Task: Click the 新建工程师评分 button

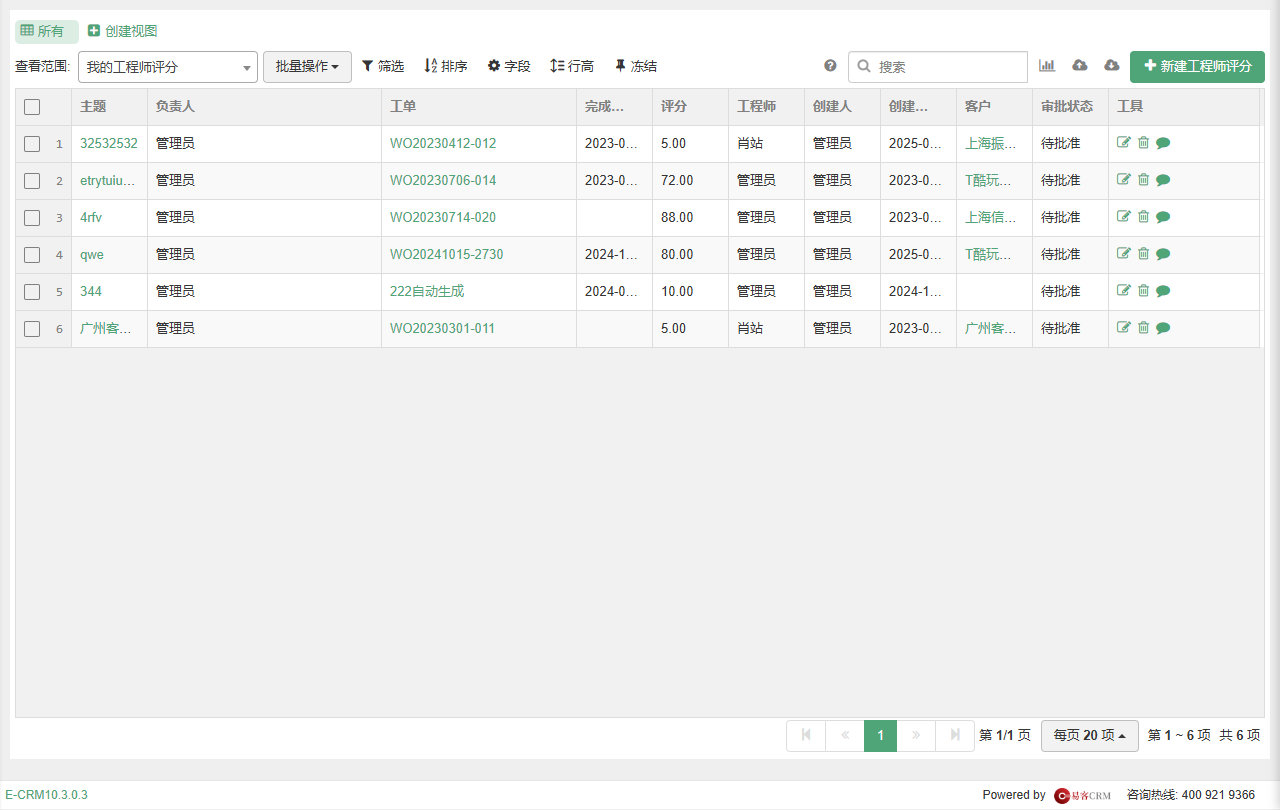Action: coord(1197,66)
